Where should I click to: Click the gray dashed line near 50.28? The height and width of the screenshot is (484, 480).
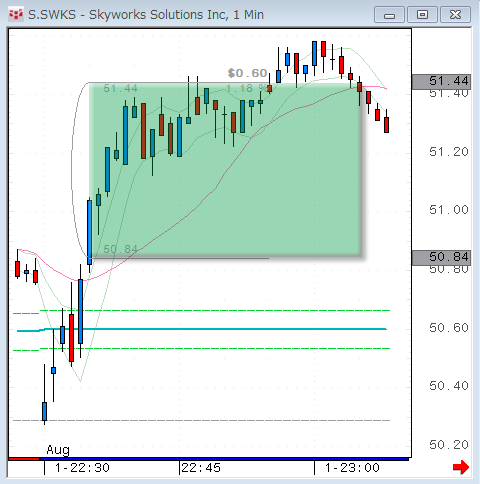202,420
